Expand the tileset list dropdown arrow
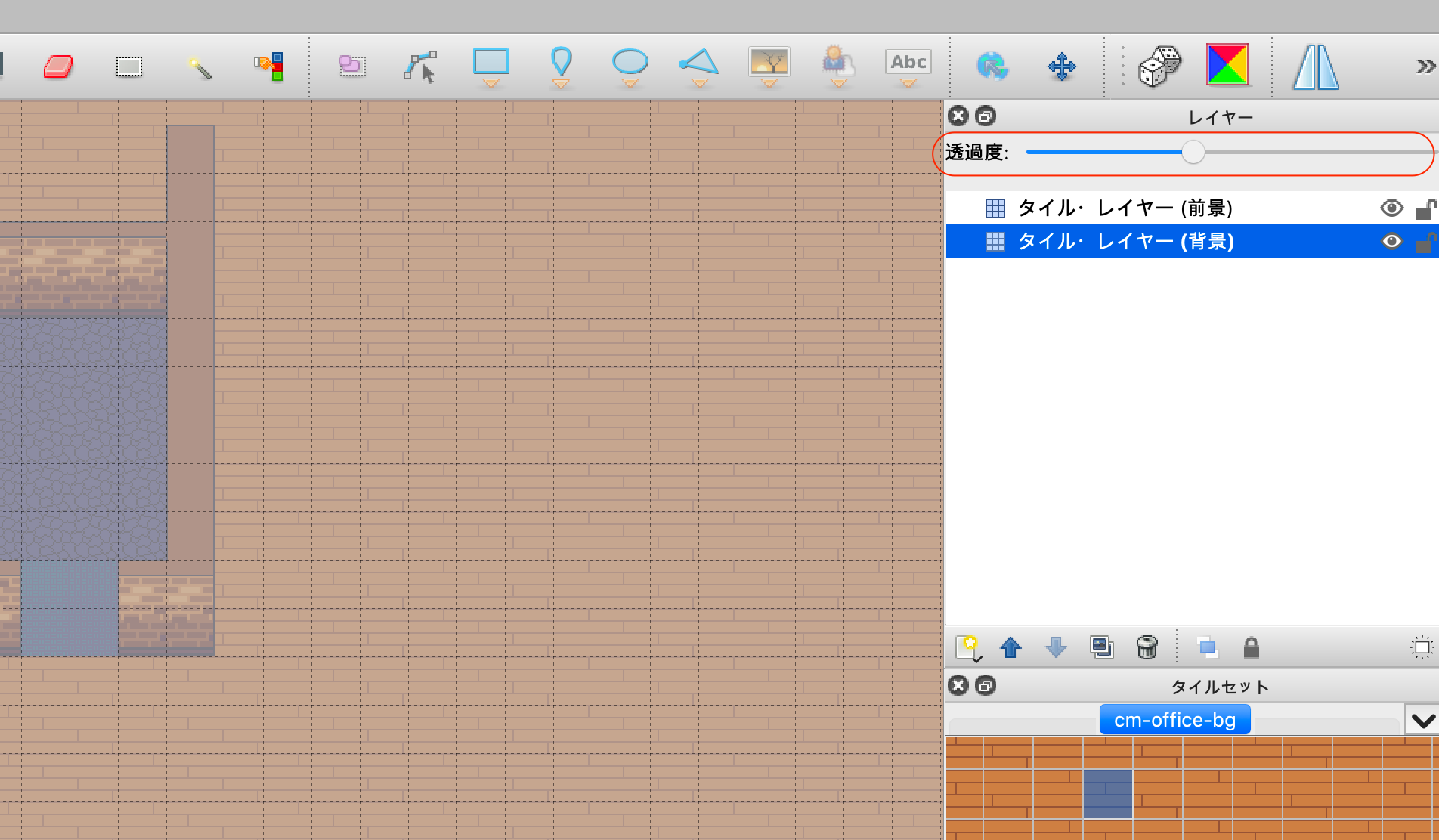 1422,720
